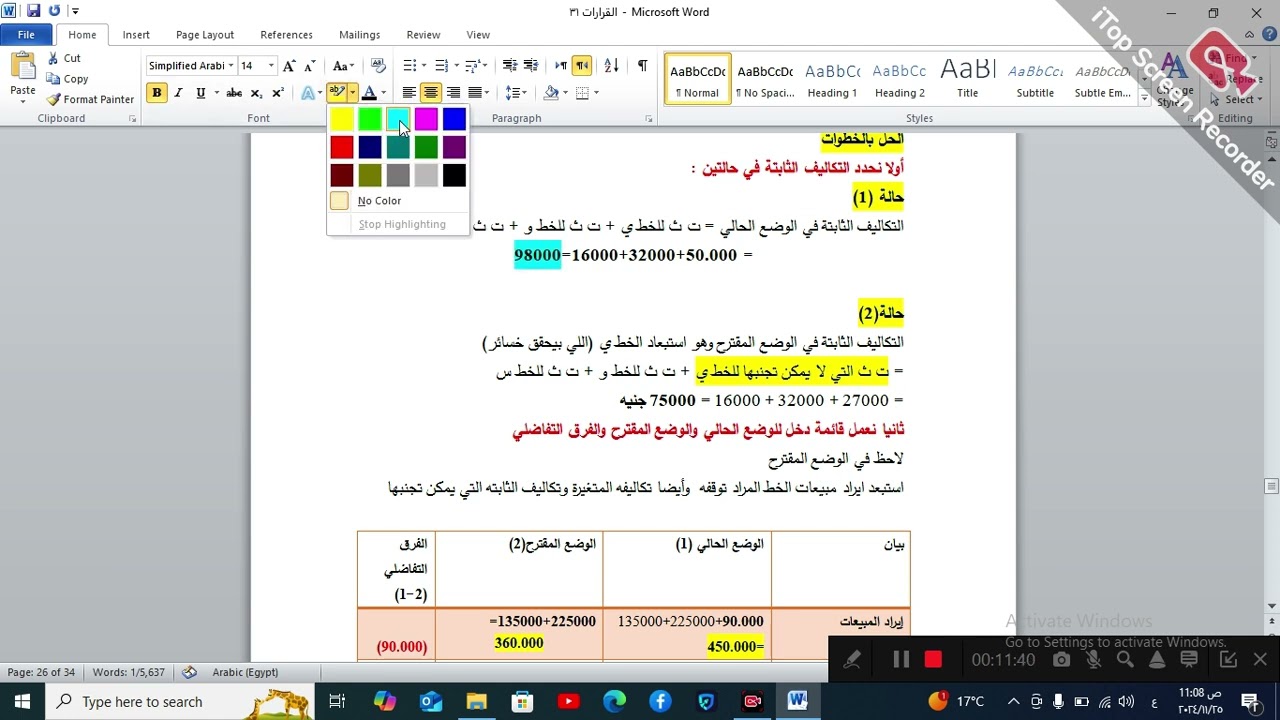Choose the turquoise highlight swatch
1280x720 pixels.
click(x=398, y=120)
